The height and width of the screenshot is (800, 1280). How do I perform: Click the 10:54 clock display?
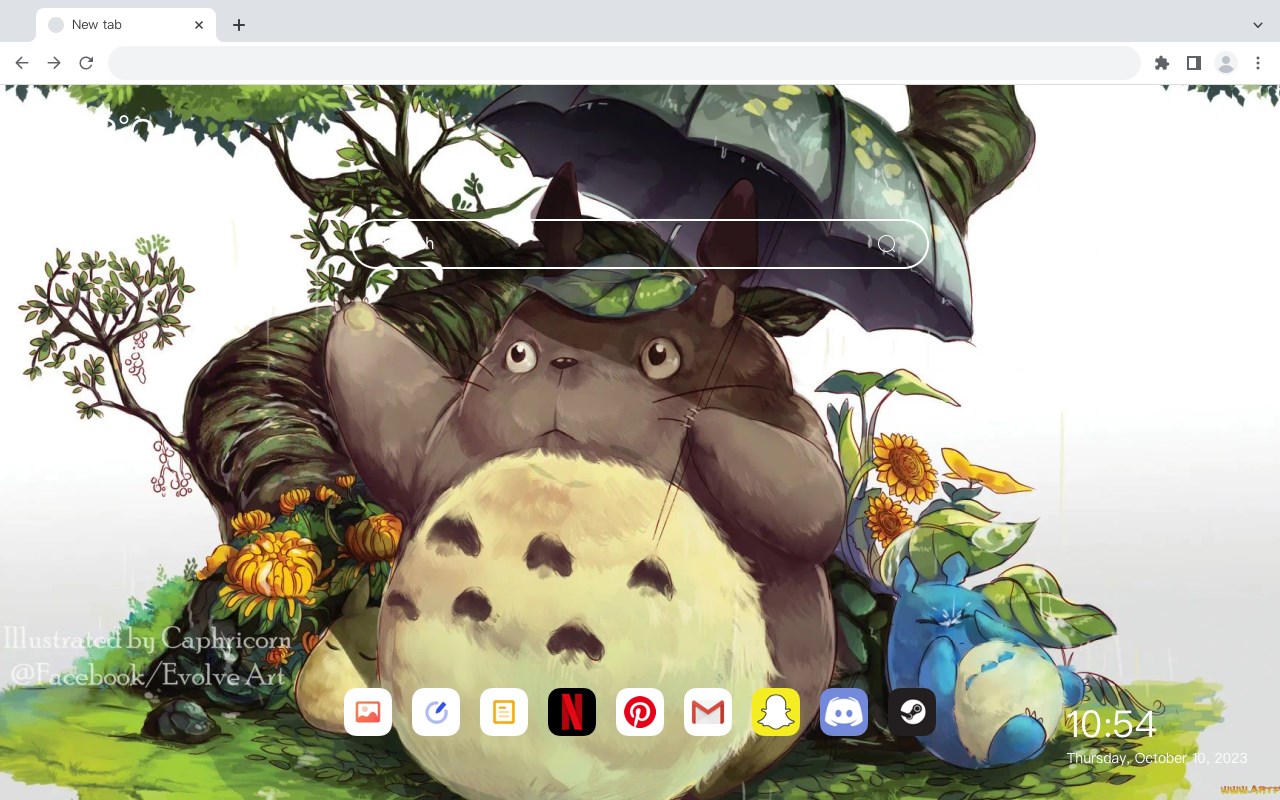point(1111,724)
